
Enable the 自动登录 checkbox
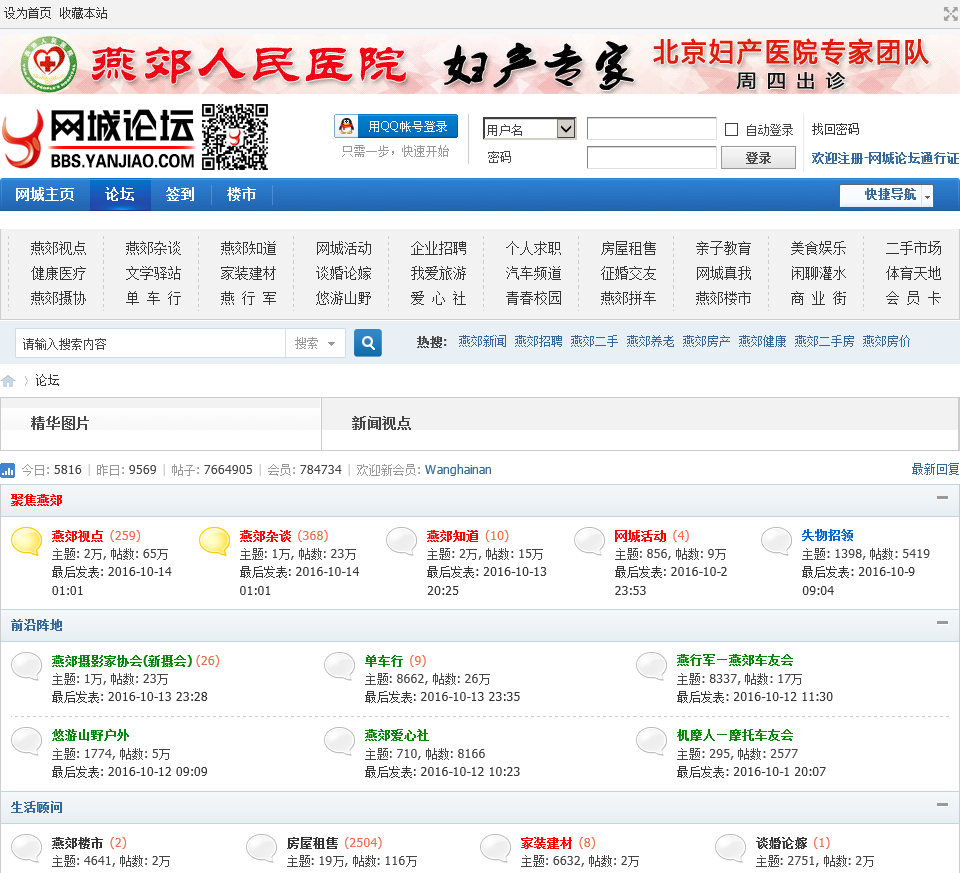(x=731, y=129)
